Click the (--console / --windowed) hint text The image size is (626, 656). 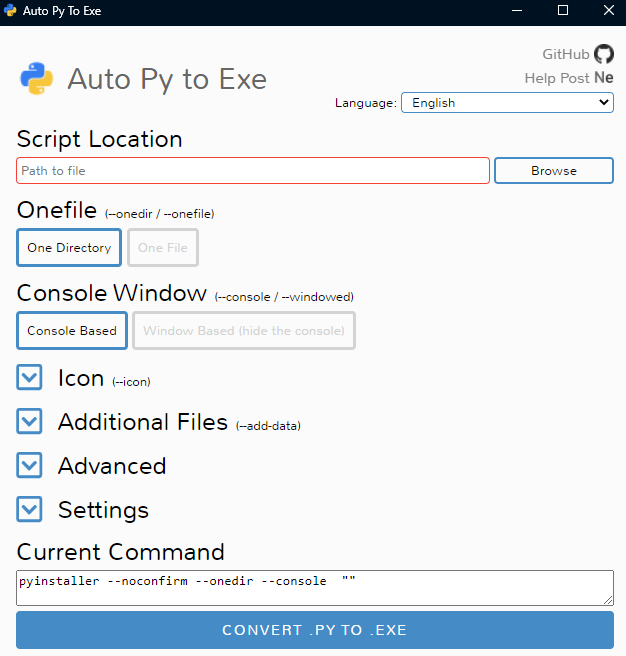click(284, 297)
